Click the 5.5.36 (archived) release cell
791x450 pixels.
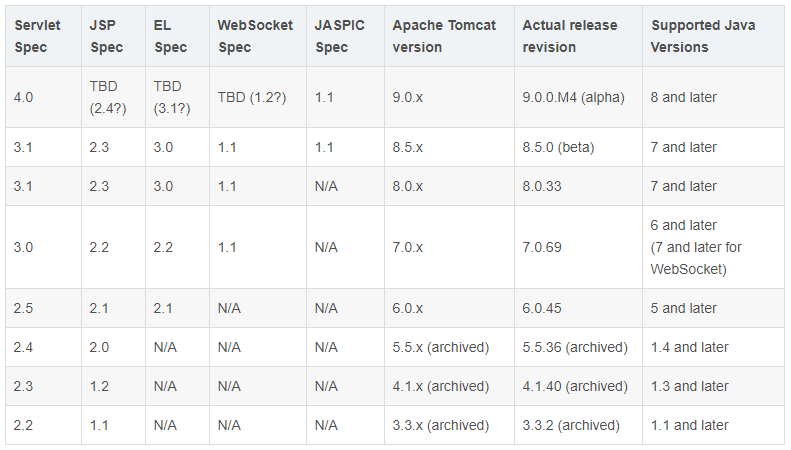pyautogui.click(x=575, y=347)
